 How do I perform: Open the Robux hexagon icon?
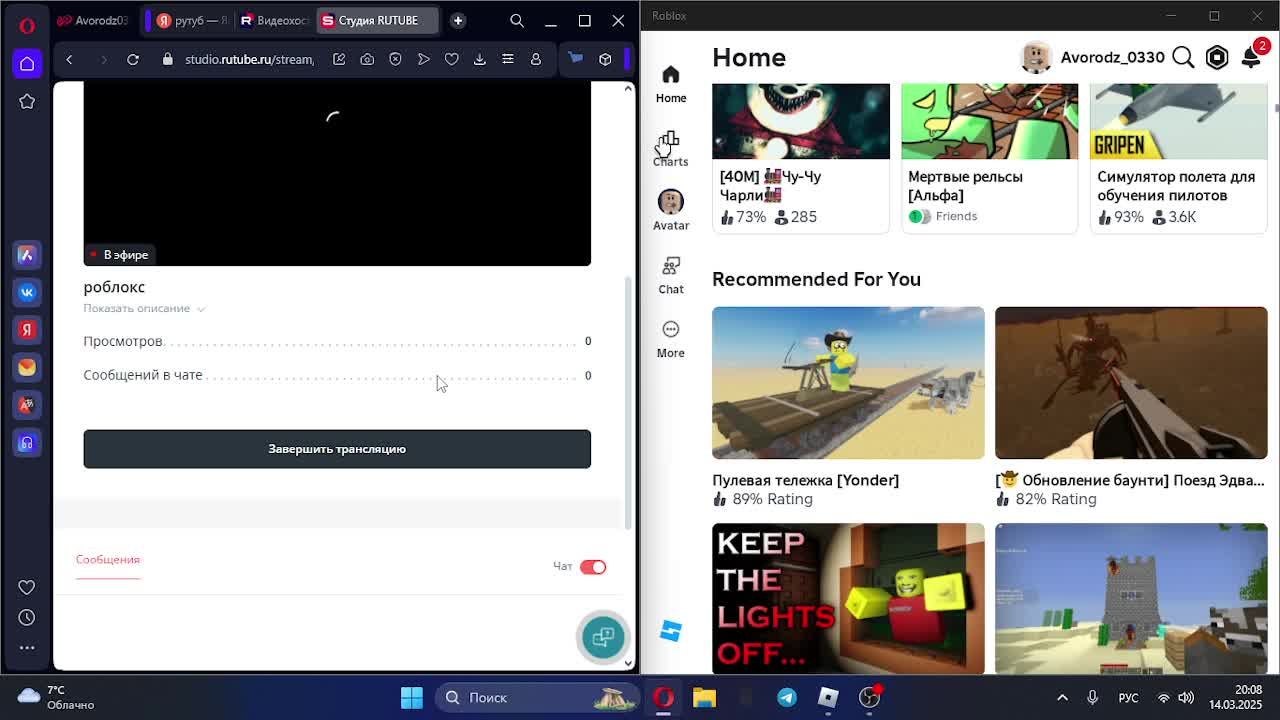tap(1217, 58)
